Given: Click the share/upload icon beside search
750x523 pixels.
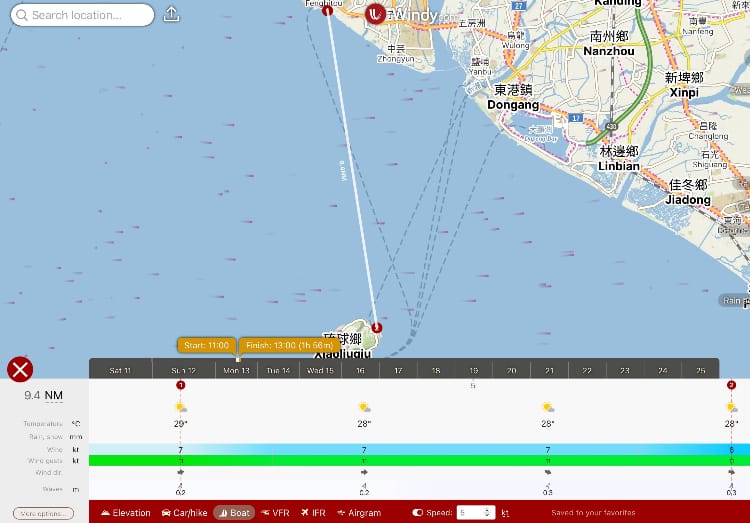Looking at the screenshot, I should click(x=171, y=15).
